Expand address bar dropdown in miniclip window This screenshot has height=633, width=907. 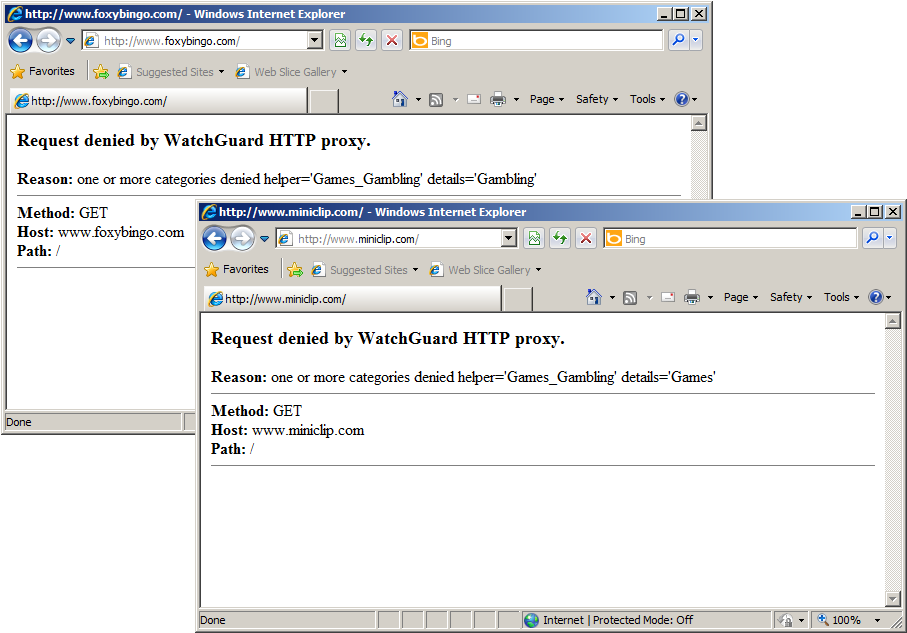(x=509, y=238)
